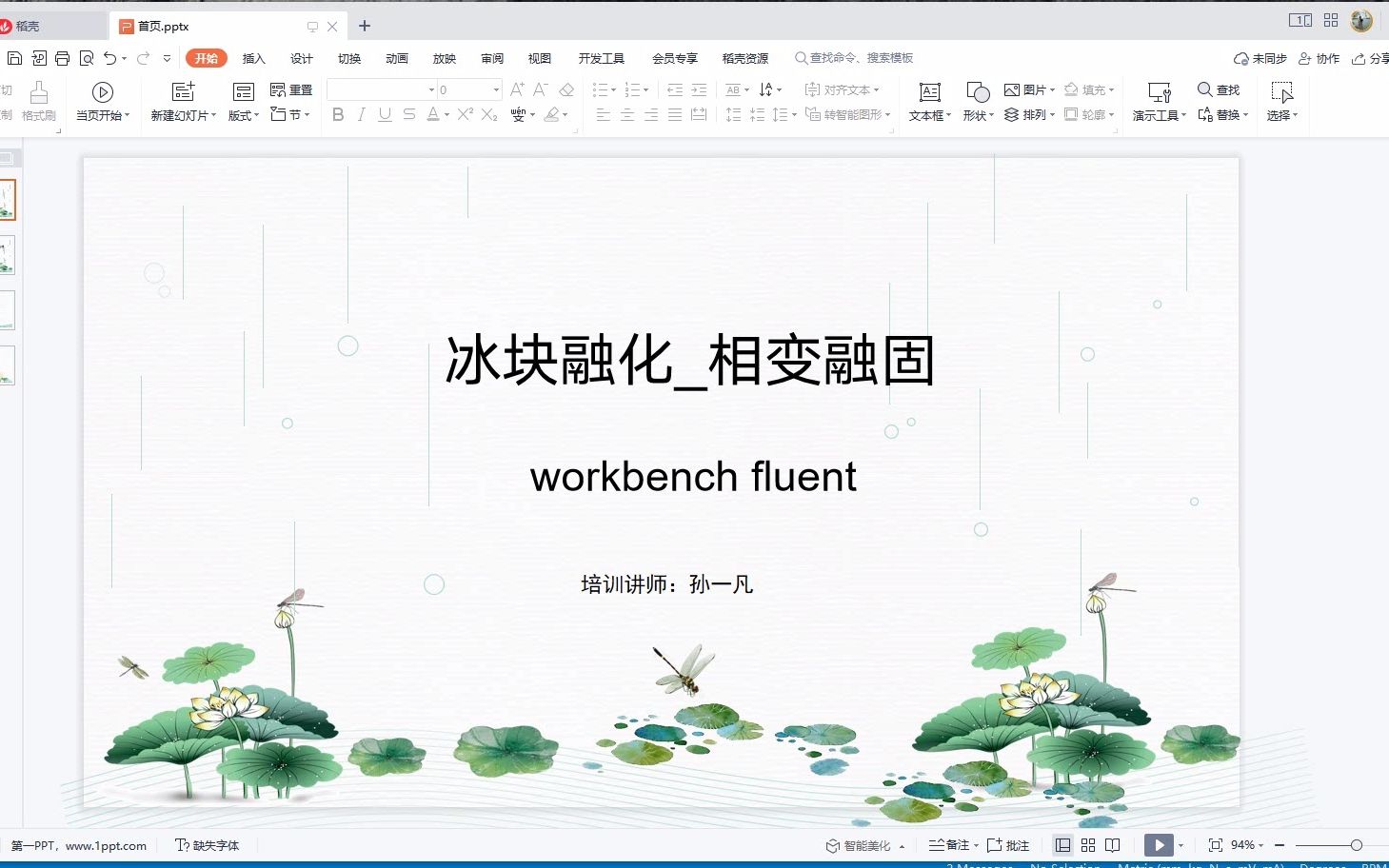The width and height of the screenshot is (1389, 868).
Task: Expand numbered list dropdown arrow
Action: point(645,90)
